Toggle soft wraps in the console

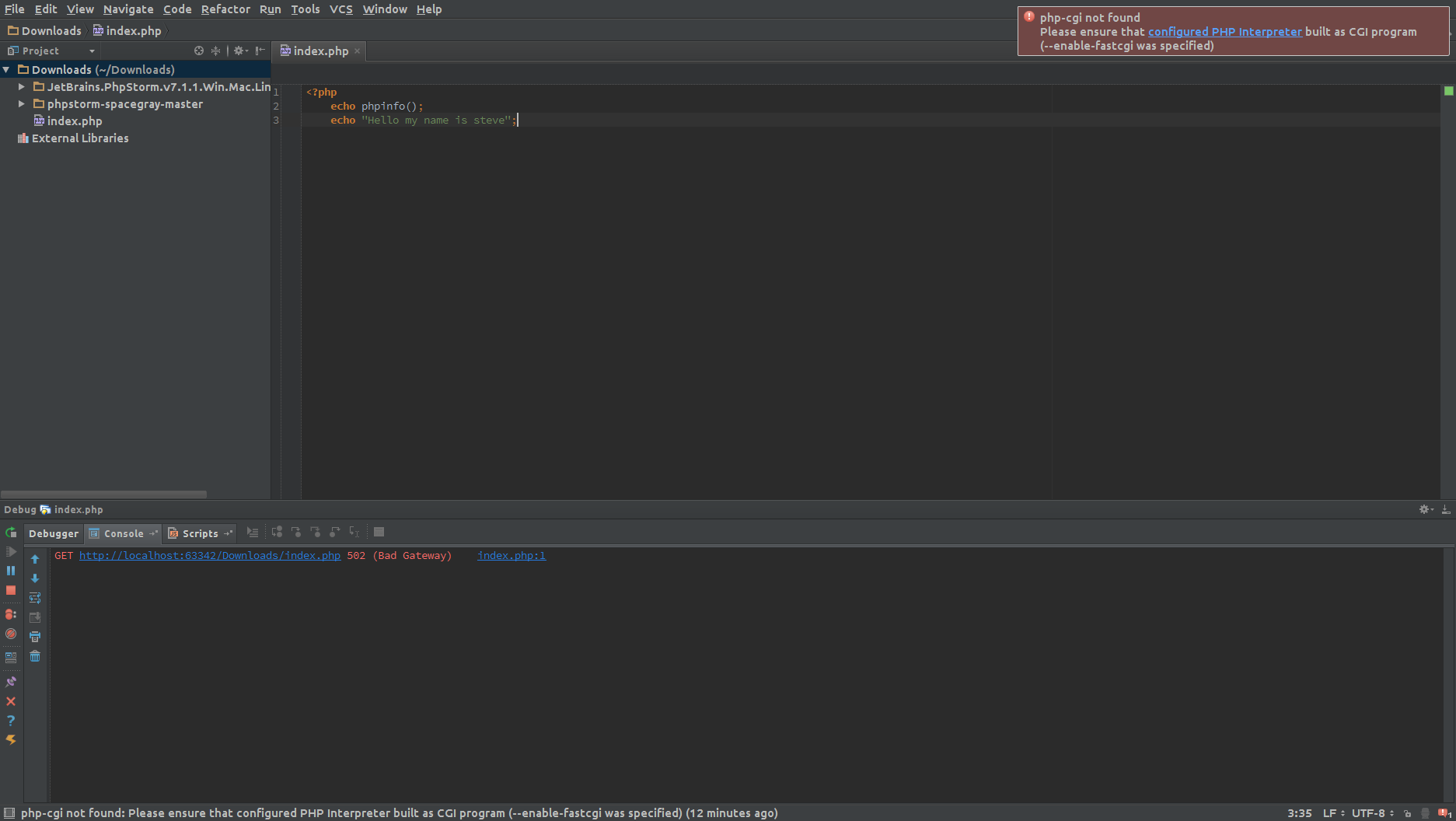coord(35,598)
